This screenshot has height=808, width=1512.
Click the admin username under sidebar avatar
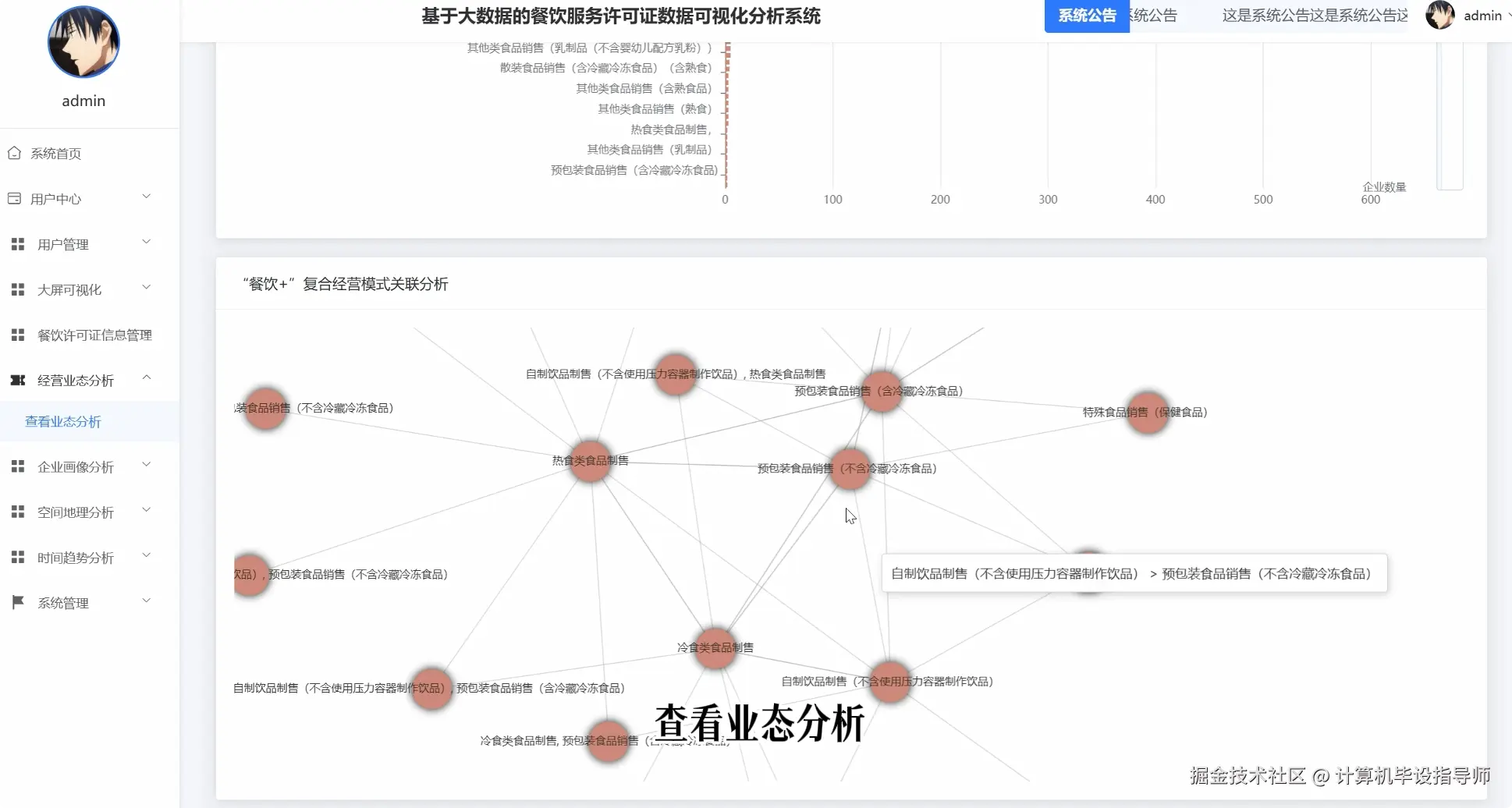coord(83,101)
